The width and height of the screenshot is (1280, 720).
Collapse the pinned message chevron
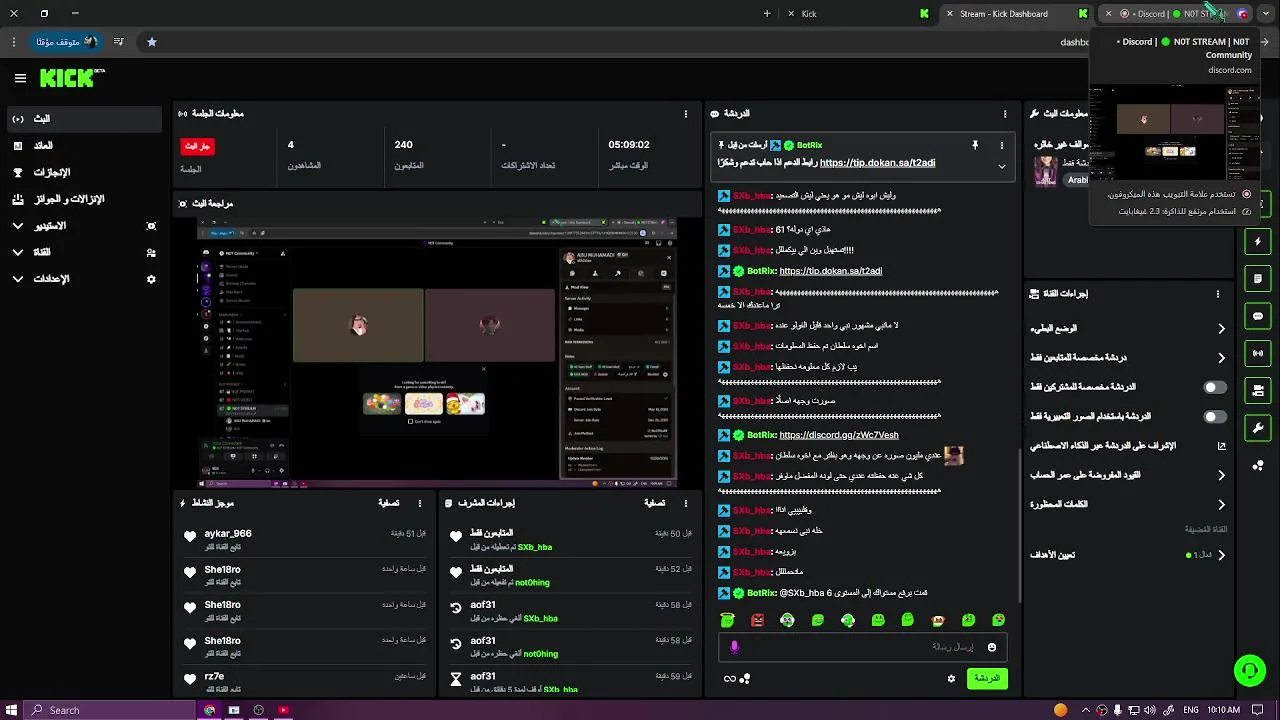[1001, 166]
